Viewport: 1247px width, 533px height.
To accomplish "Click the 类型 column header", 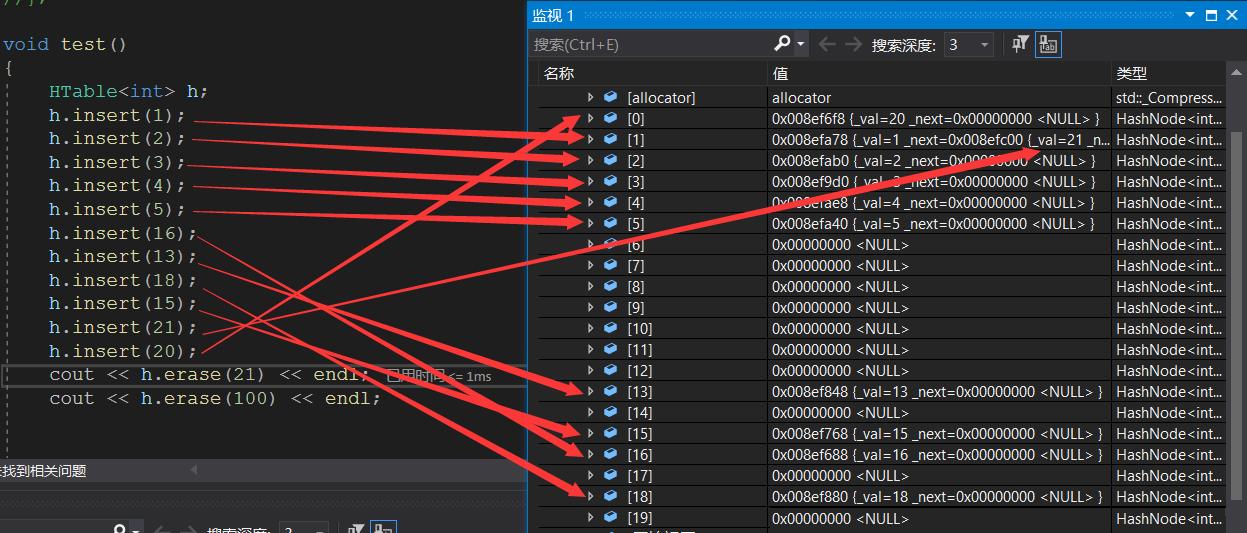I will pyautogui.click(x=1131, y=73).
